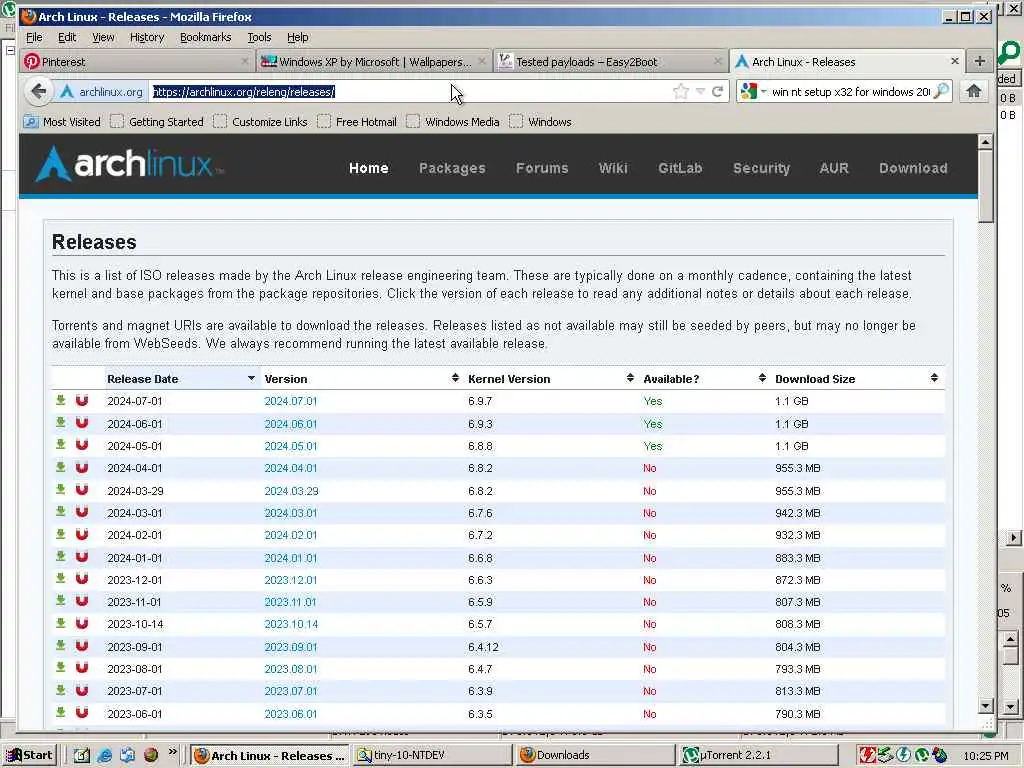Click the torrent download icon for 2024-06-01
The height and width of the screenshot is (768, 1024).
click(61, 423)
